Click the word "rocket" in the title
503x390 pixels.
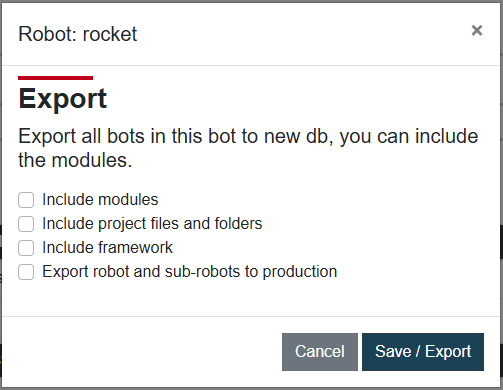pos(110,34)
